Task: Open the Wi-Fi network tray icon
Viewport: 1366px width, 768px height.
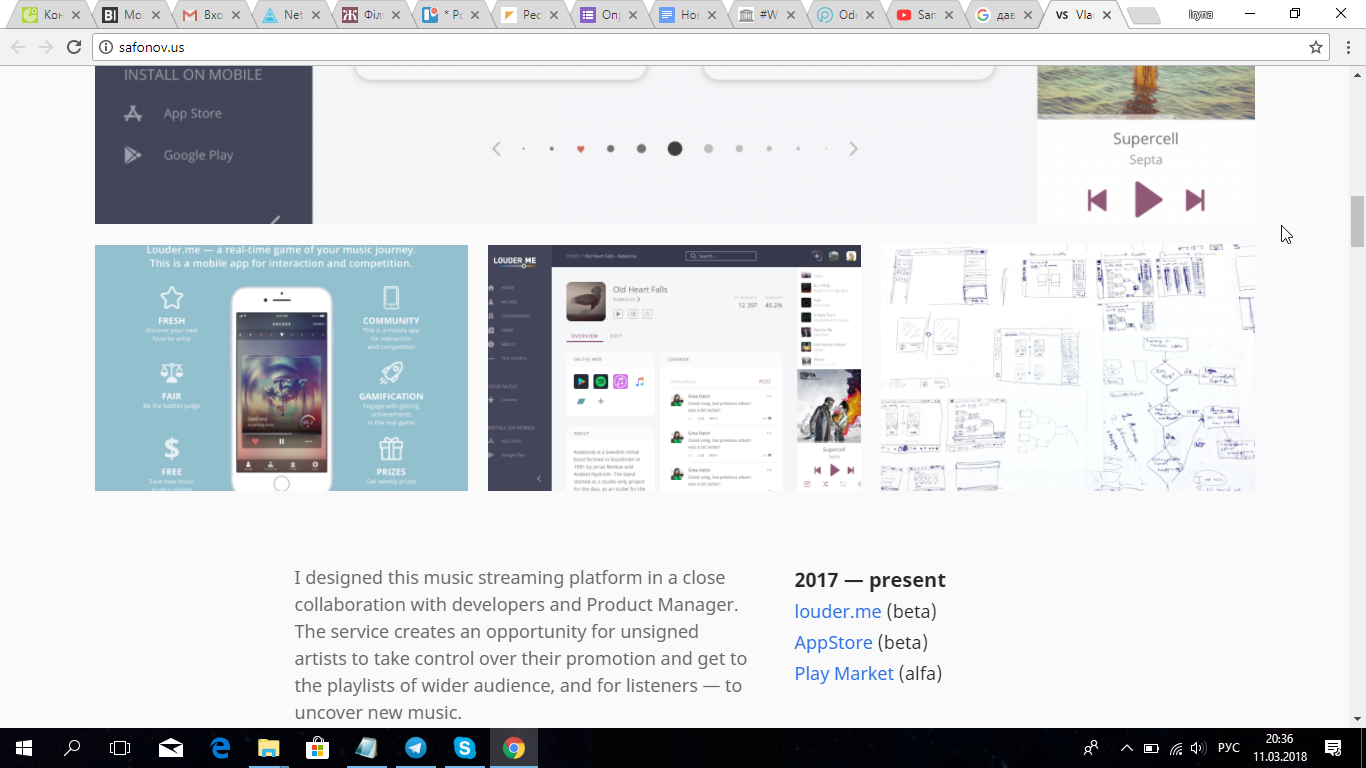Action: pos(1176,748)
